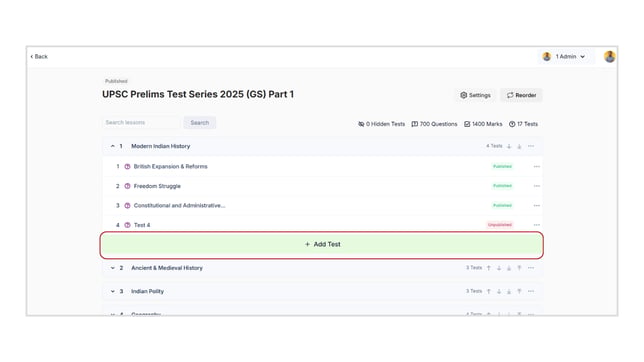Click the user avatar at top right
This screenshot has height=362, width=644.
[610, 57]
